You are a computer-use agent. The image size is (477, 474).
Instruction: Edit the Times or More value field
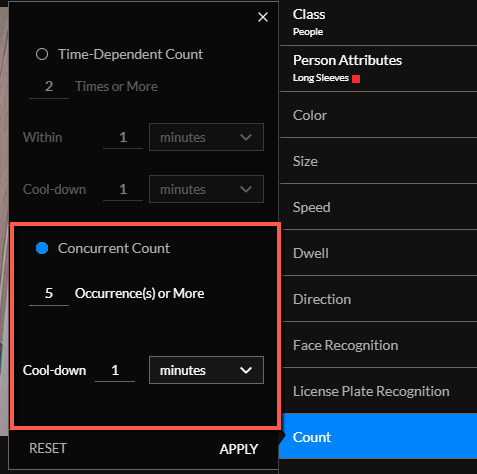coord(49,87)
